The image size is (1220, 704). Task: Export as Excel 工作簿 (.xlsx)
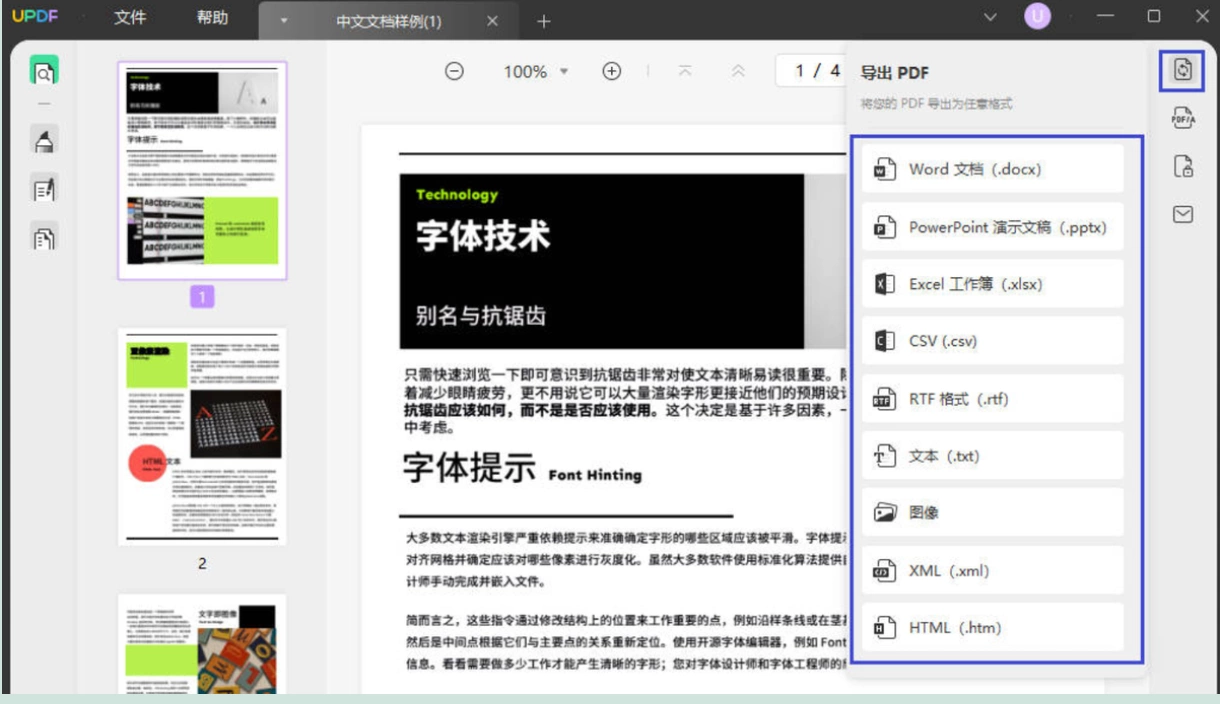pos(993,284)
